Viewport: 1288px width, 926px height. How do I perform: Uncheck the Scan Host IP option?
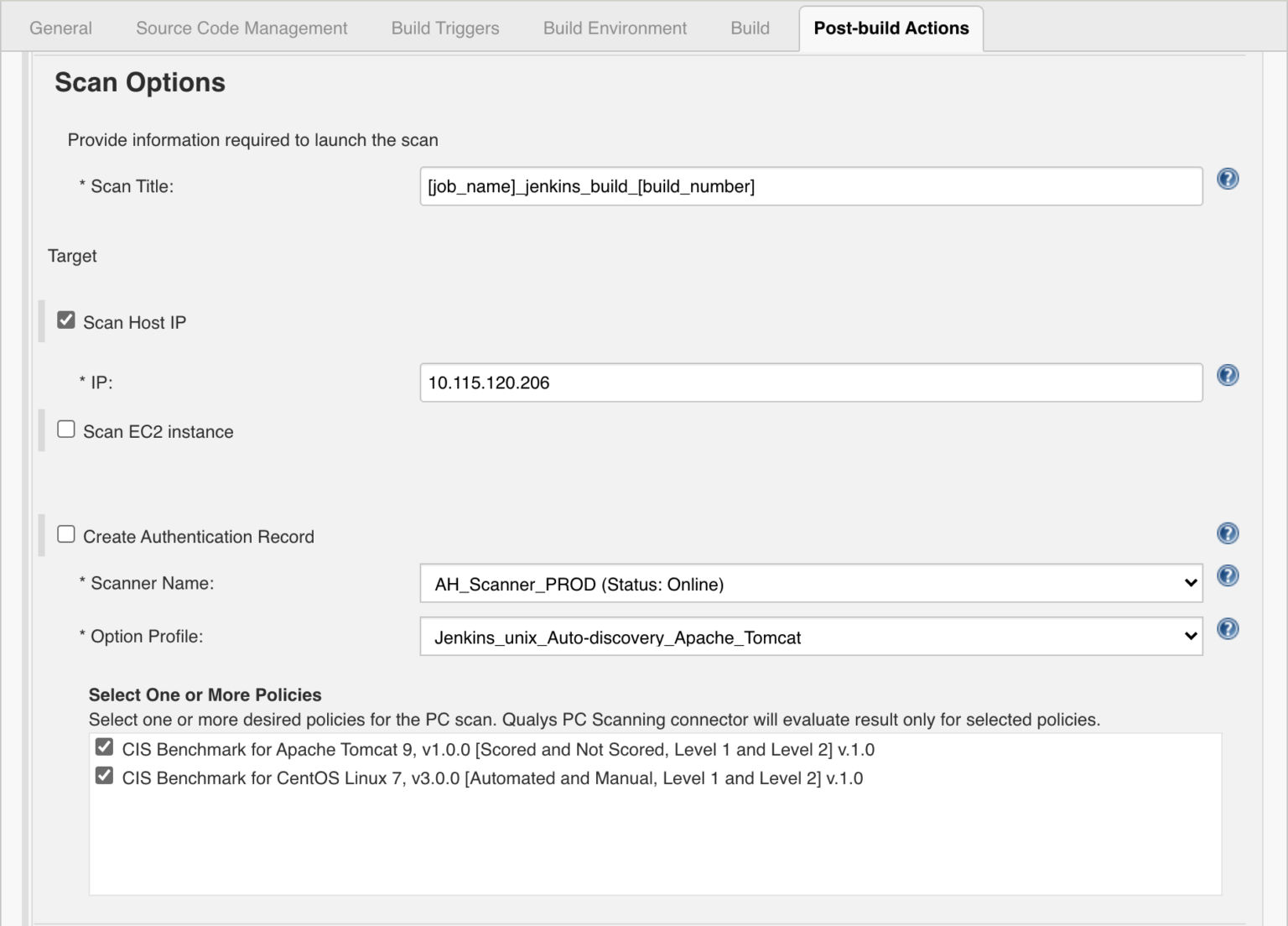click(x=65, y=318)
